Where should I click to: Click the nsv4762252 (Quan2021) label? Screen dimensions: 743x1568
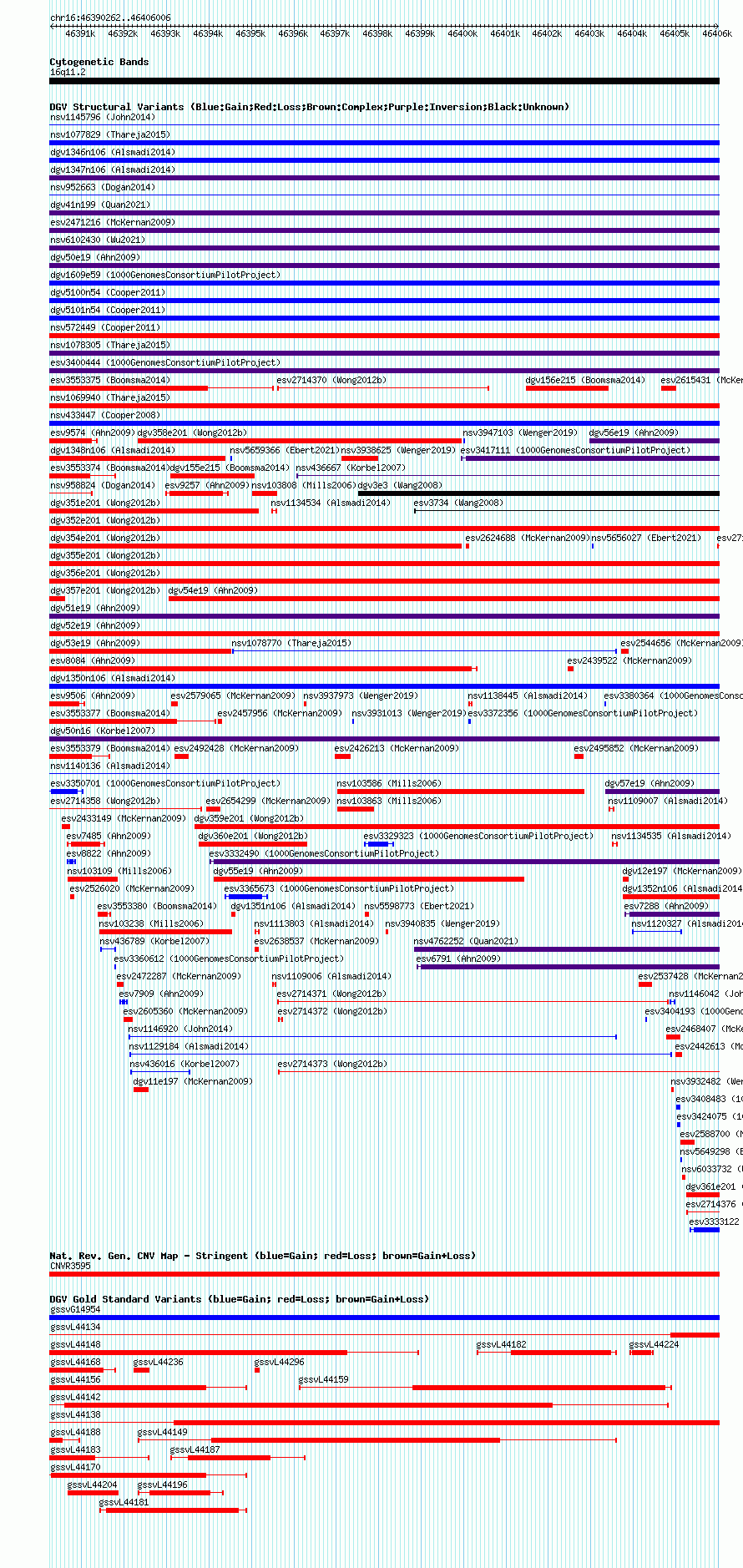[466, 941]
